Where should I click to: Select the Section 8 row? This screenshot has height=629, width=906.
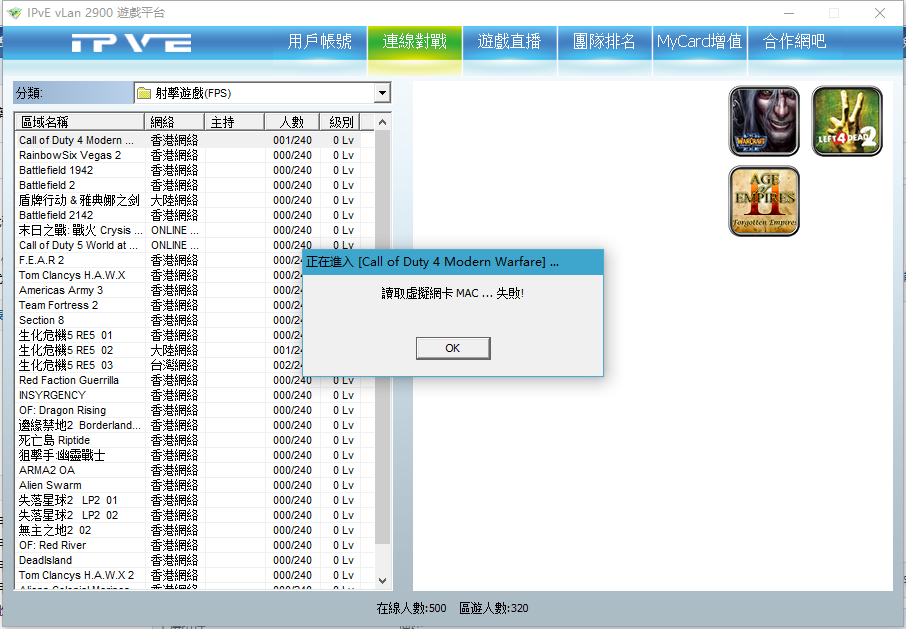pyautogui.click(x=159, y=321)
